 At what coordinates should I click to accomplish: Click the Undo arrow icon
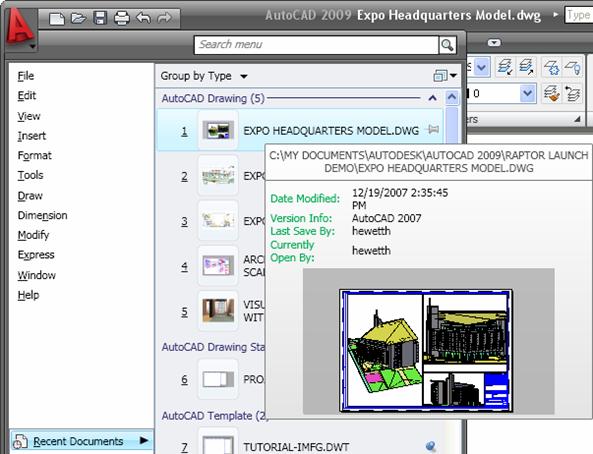143,18
